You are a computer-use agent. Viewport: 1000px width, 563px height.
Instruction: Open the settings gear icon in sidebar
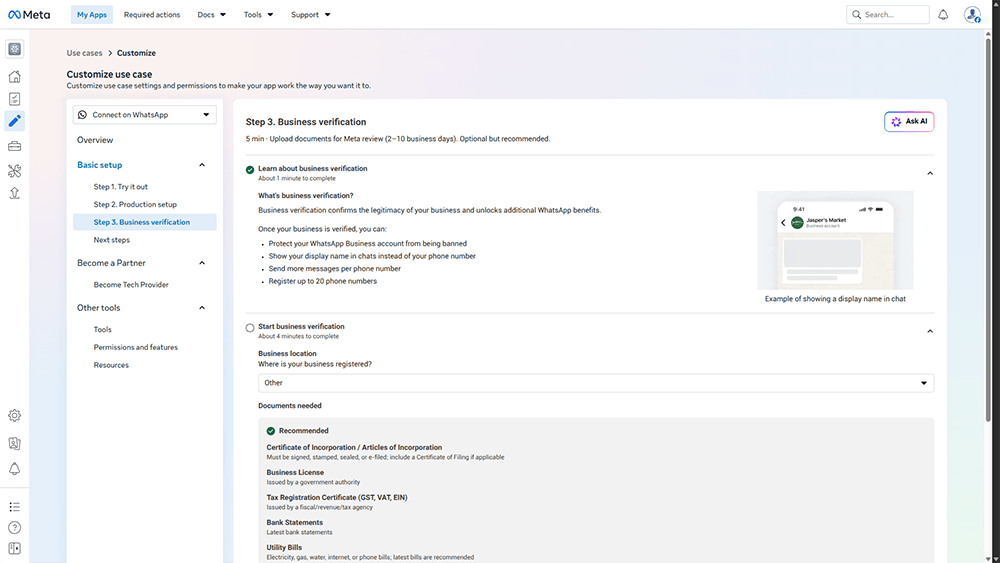coord(15,416)
